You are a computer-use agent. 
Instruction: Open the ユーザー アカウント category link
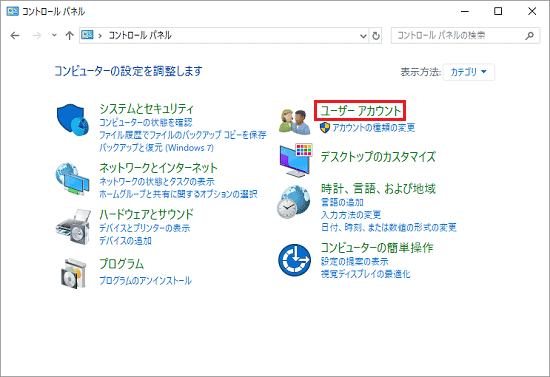(361, 111)
